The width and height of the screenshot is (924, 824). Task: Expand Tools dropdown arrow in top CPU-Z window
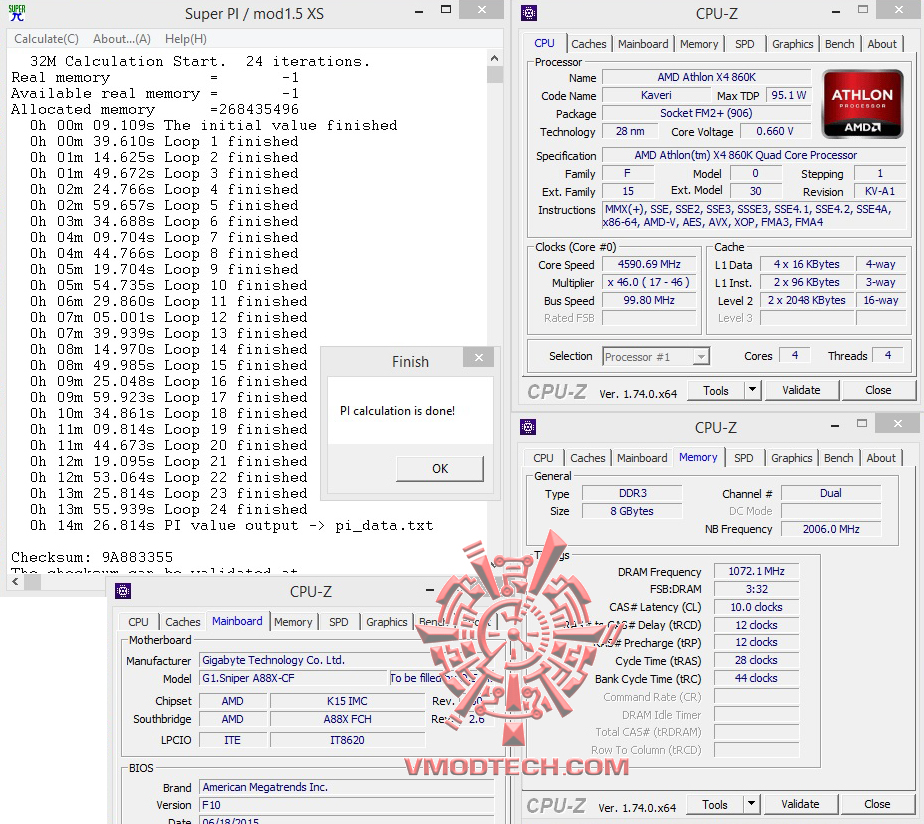753,390
